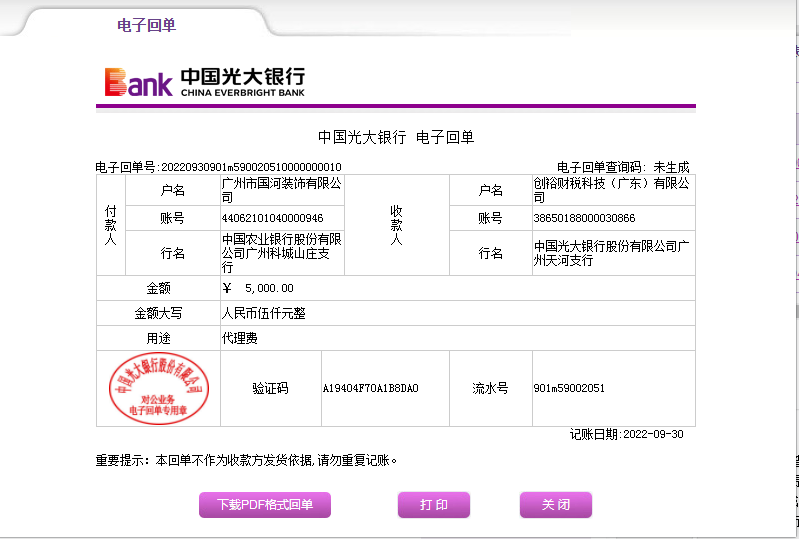Viewport: 799px width, 539px height.
Task: Click payer account 44062101040000946
Action: 273,218
